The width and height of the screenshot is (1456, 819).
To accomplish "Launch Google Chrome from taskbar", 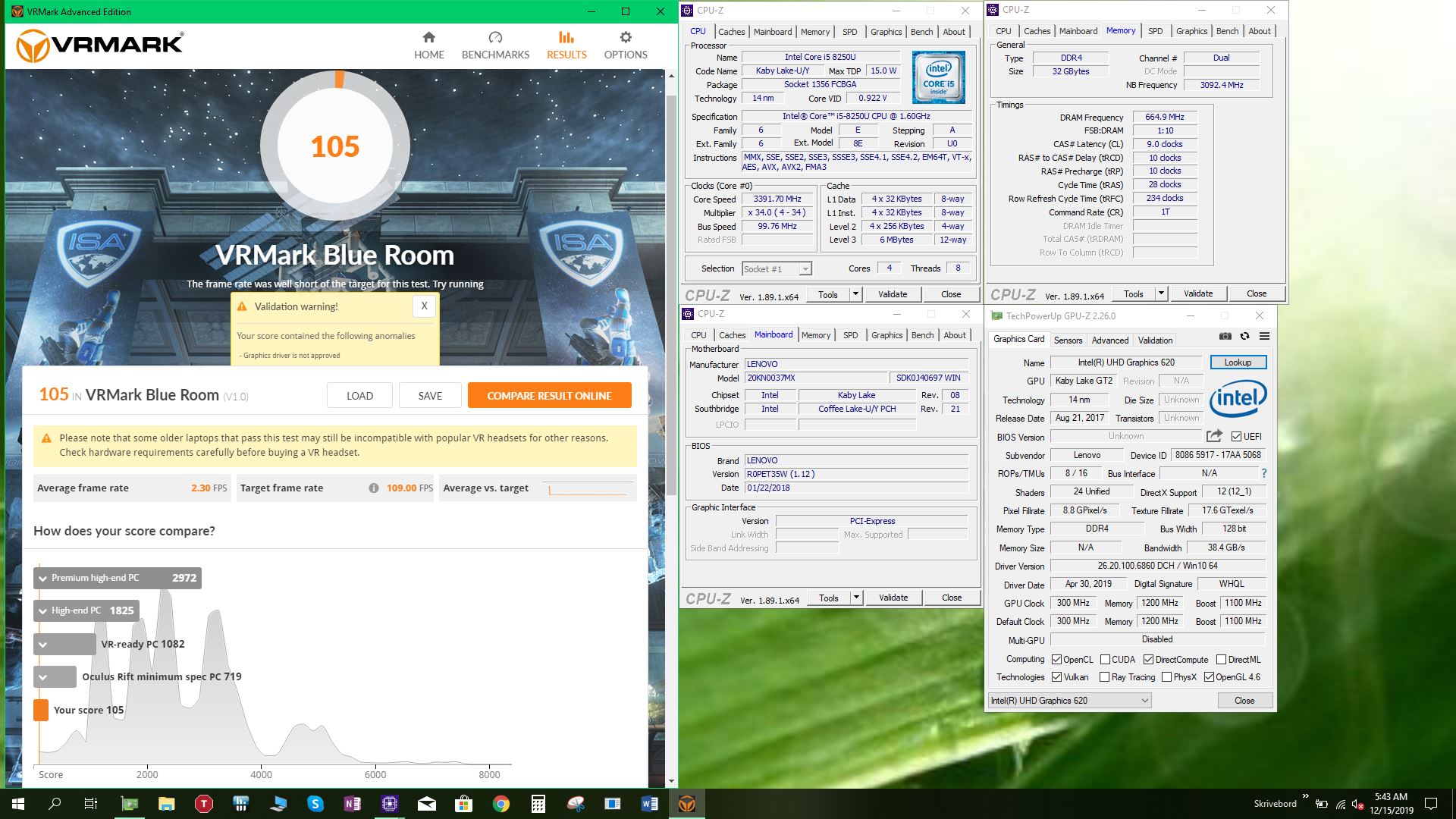I will [x=501, y=804].
